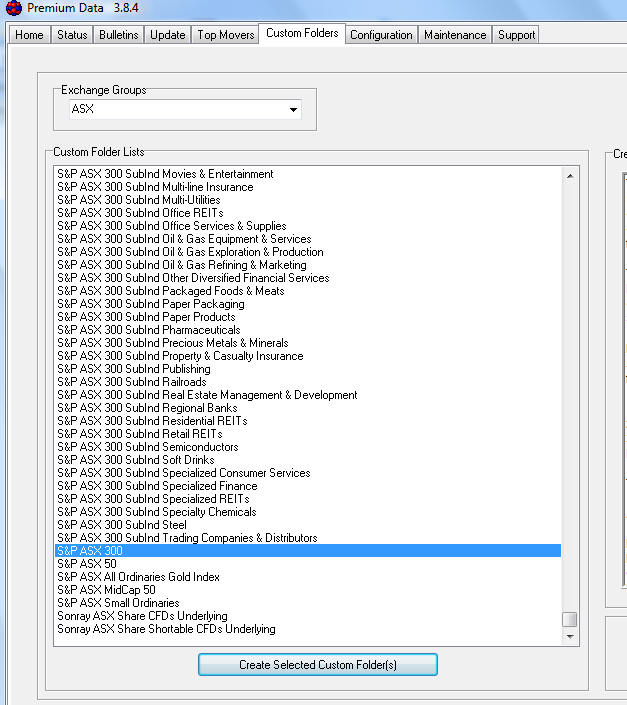Select S&P ASX All Ordinaries Gold Index

pyautogui.click(x=308, y=577)
